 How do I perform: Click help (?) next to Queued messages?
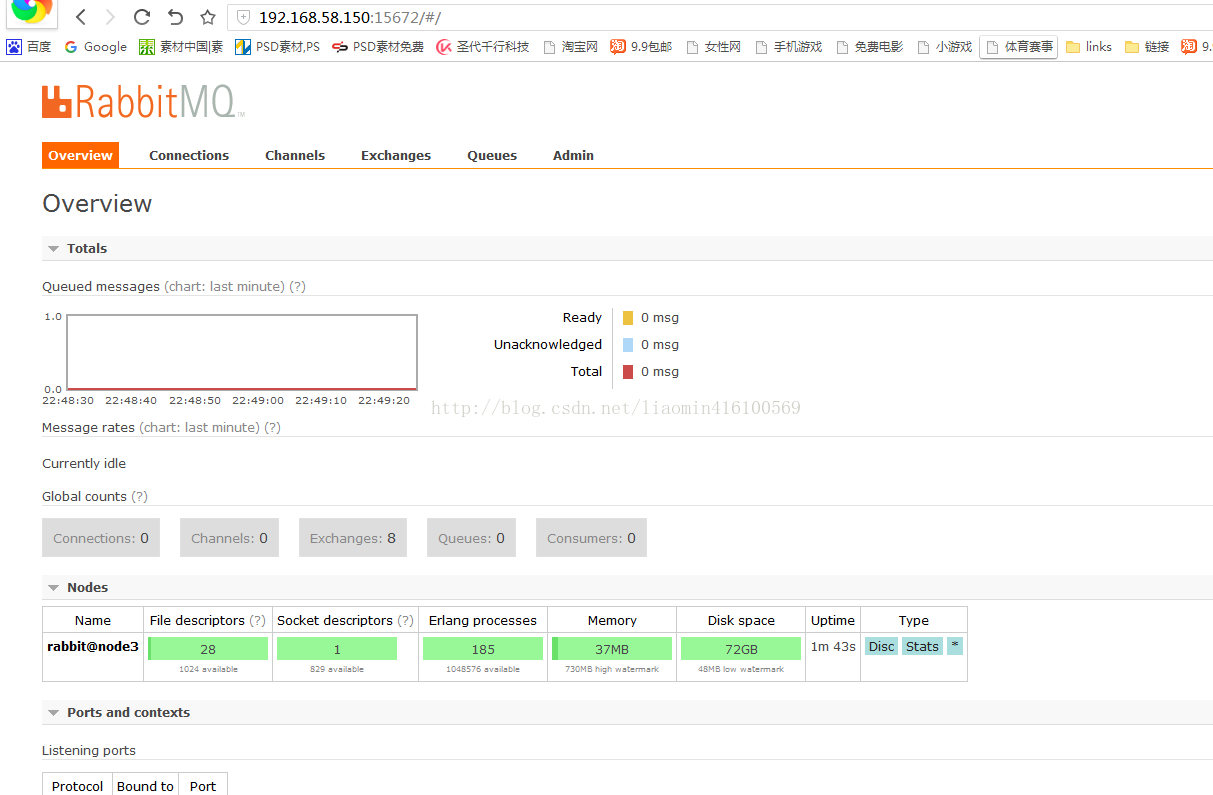click(x=297, y=286)
